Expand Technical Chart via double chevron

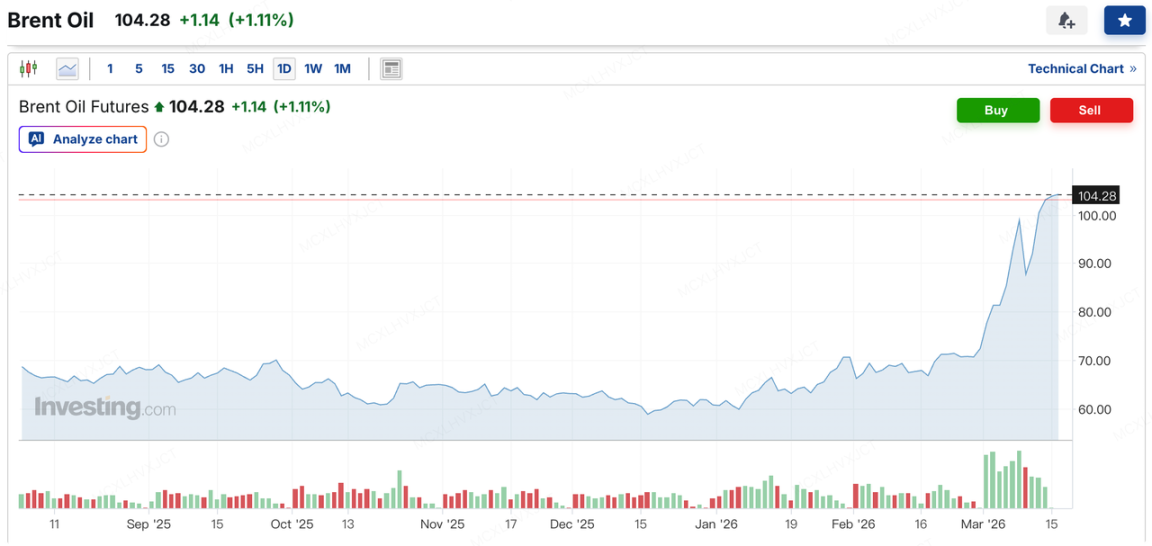point(1133,69)
